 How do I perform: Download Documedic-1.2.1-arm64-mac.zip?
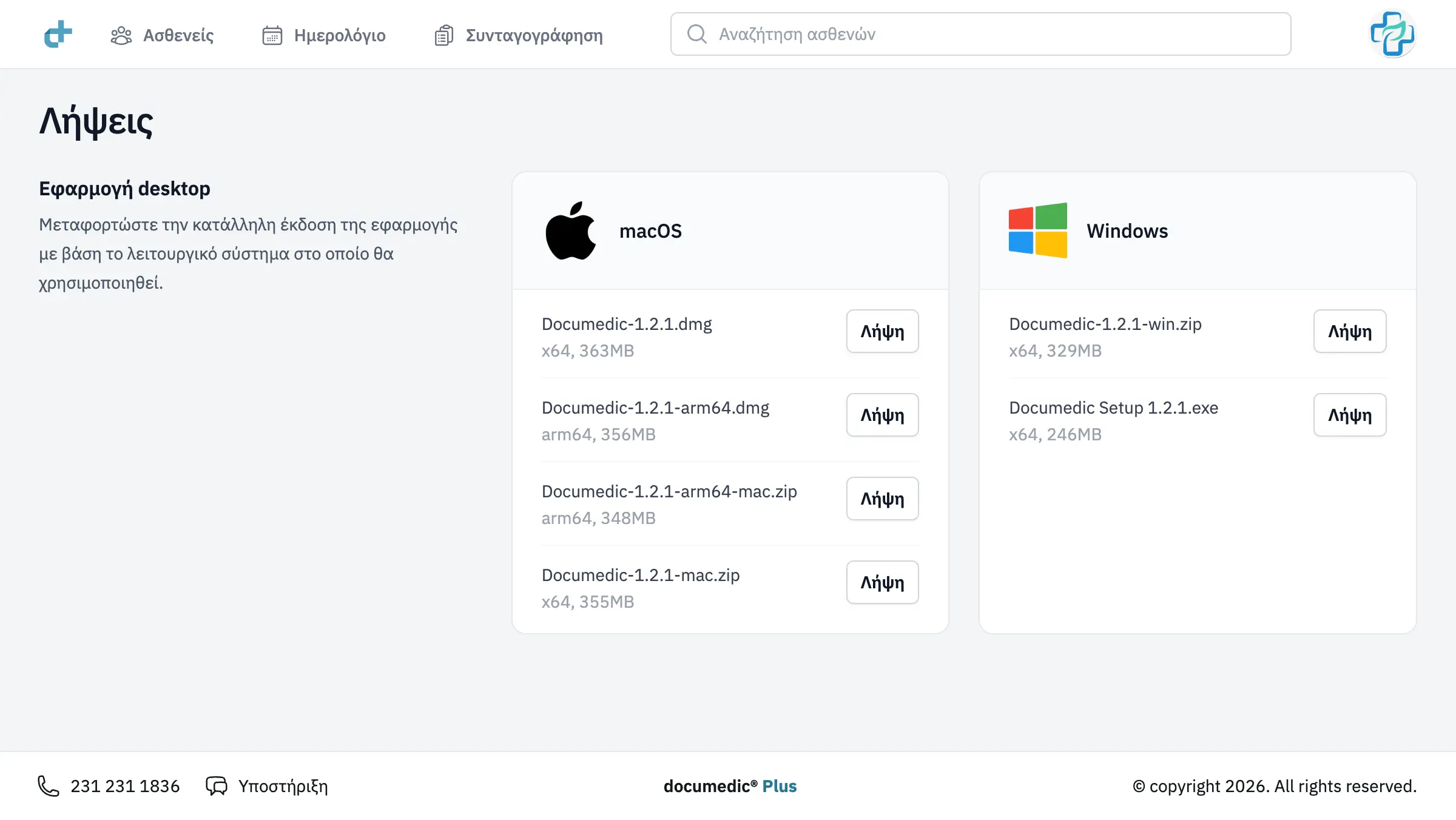click(x=883, y=499)
